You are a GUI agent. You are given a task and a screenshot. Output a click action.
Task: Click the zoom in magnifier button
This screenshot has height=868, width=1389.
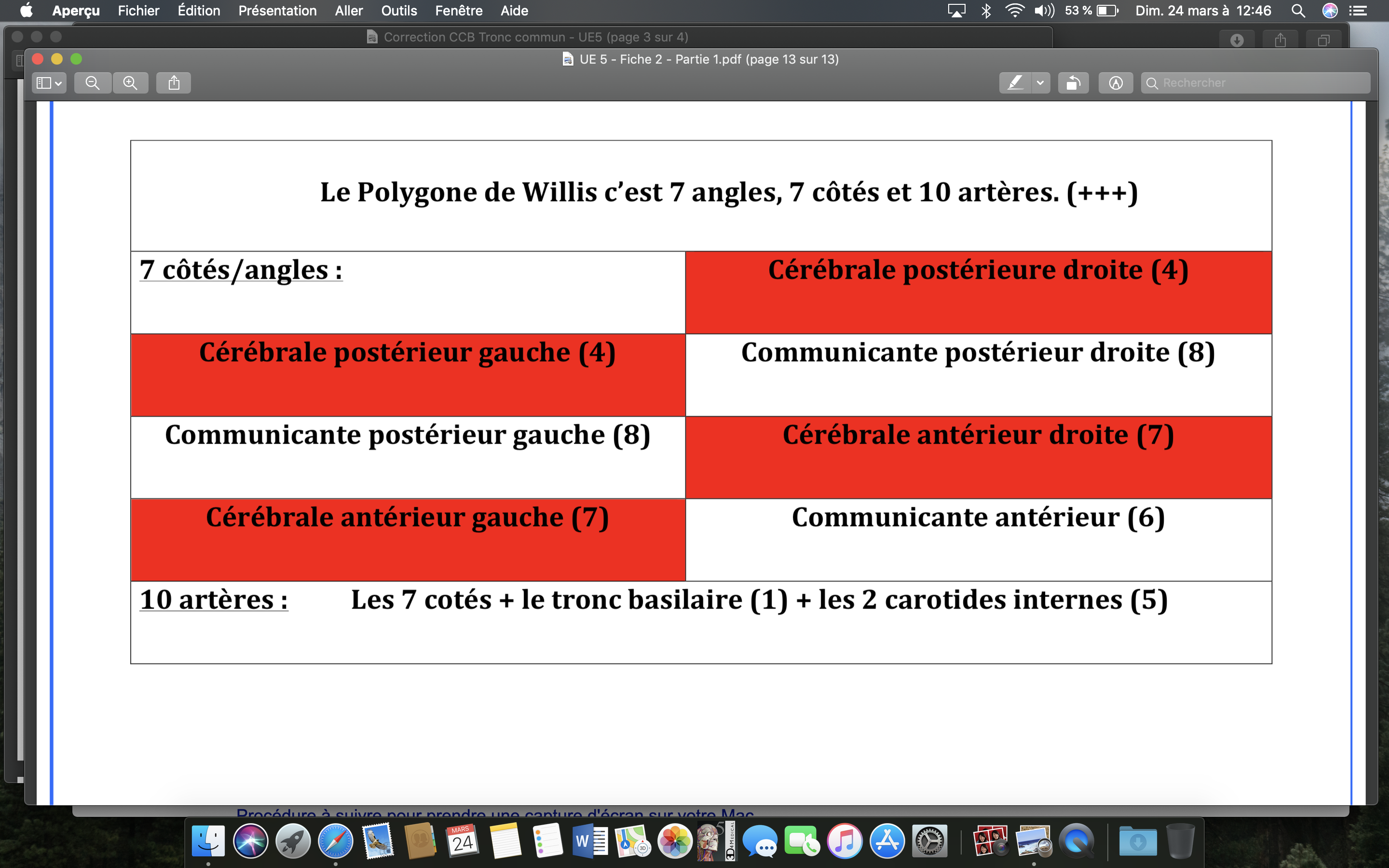click(x=130, y=82)
